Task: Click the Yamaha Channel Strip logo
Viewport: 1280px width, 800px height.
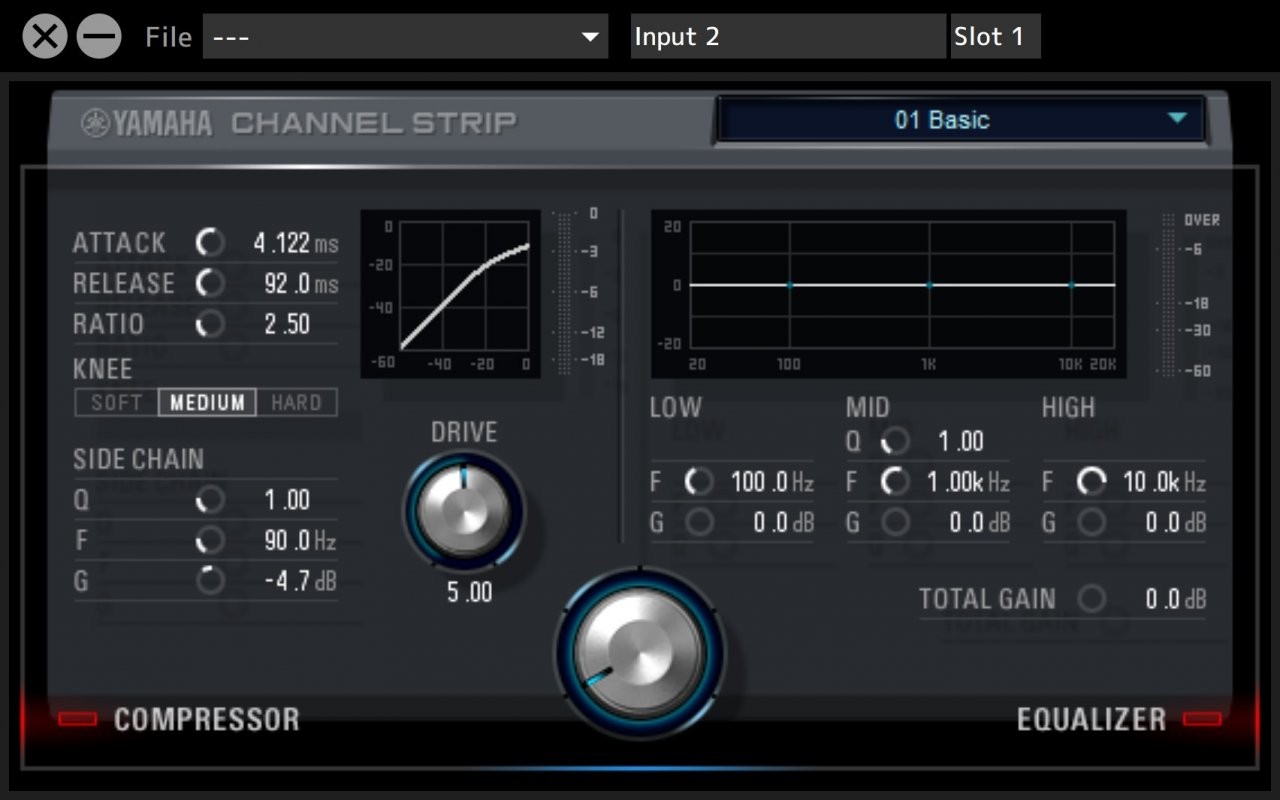Action: click(x=299, y=123)
